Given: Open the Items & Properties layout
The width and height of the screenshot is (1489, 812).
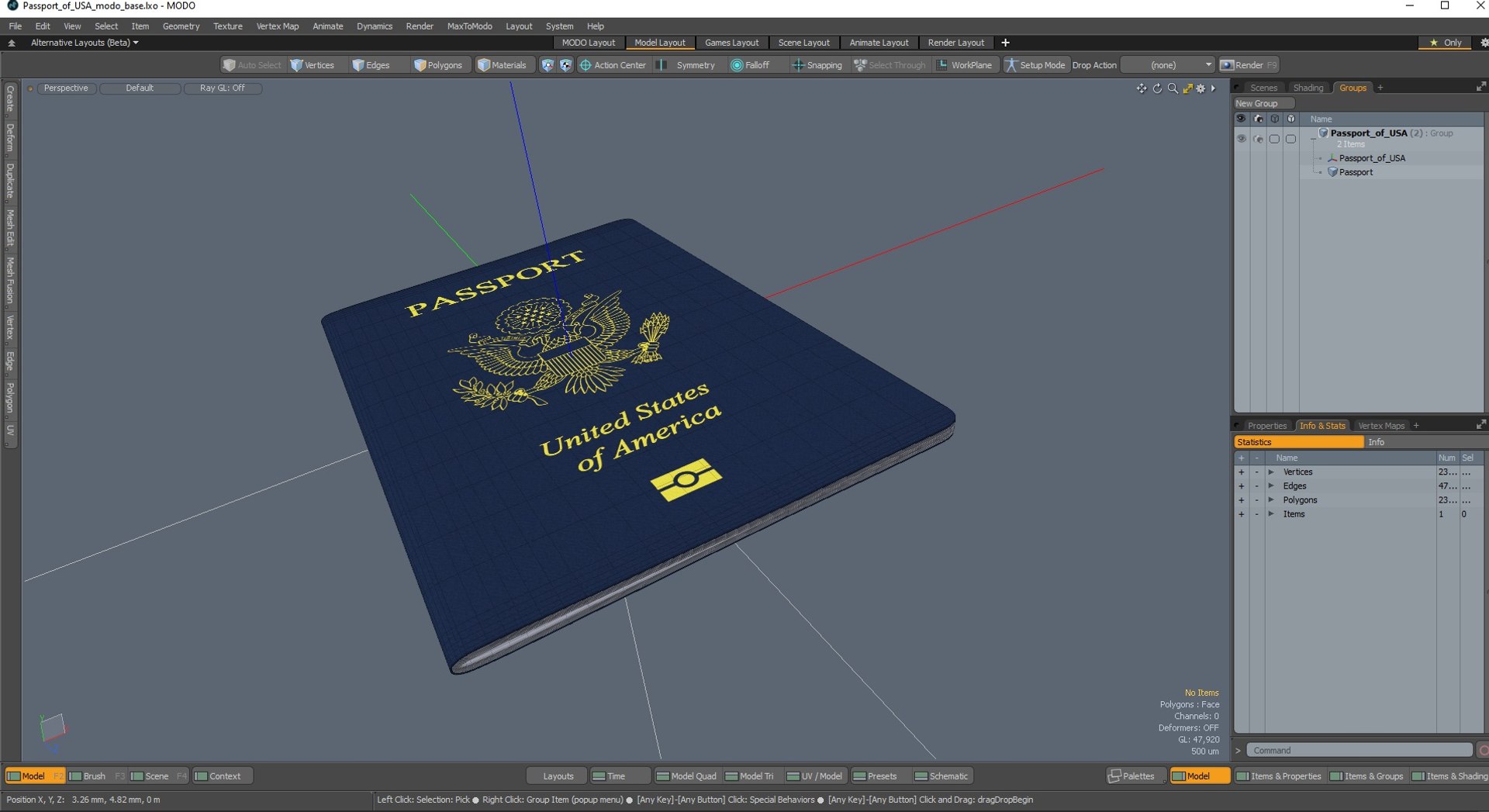Looking at the screenshot, I should [x=1278, y=776].
